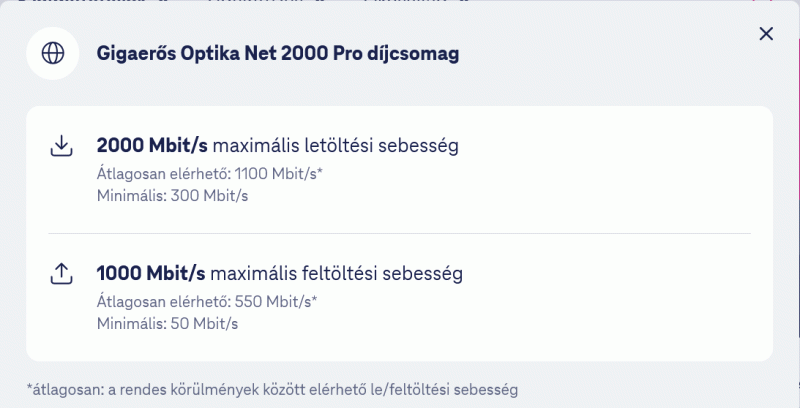Image resolution: width=800 pixels, height=408 pixels.
Task: Click the divider line between download and upload
Action: [x=399, y=234]
